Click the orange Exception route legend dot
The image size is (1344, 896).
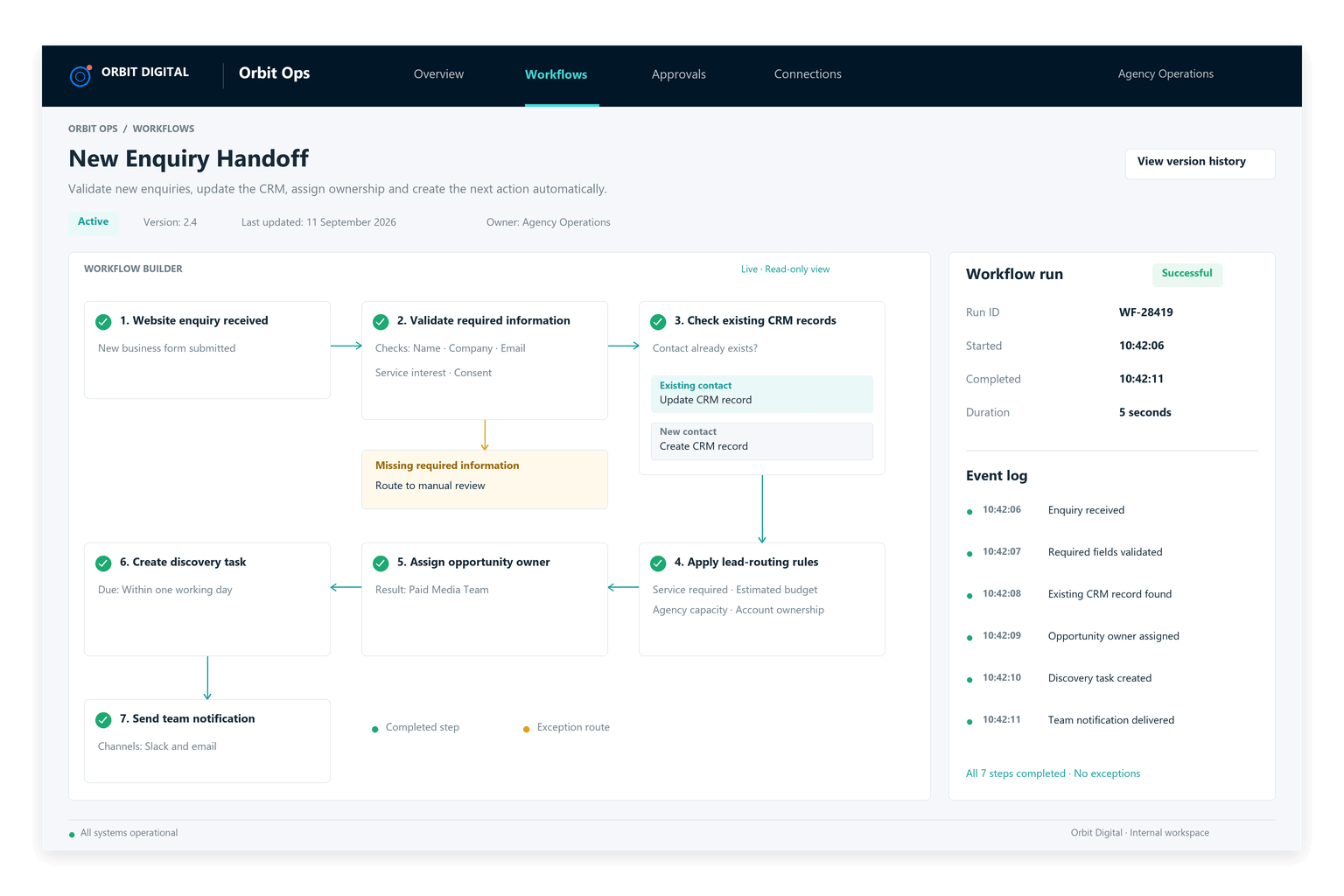click(526, 729)
